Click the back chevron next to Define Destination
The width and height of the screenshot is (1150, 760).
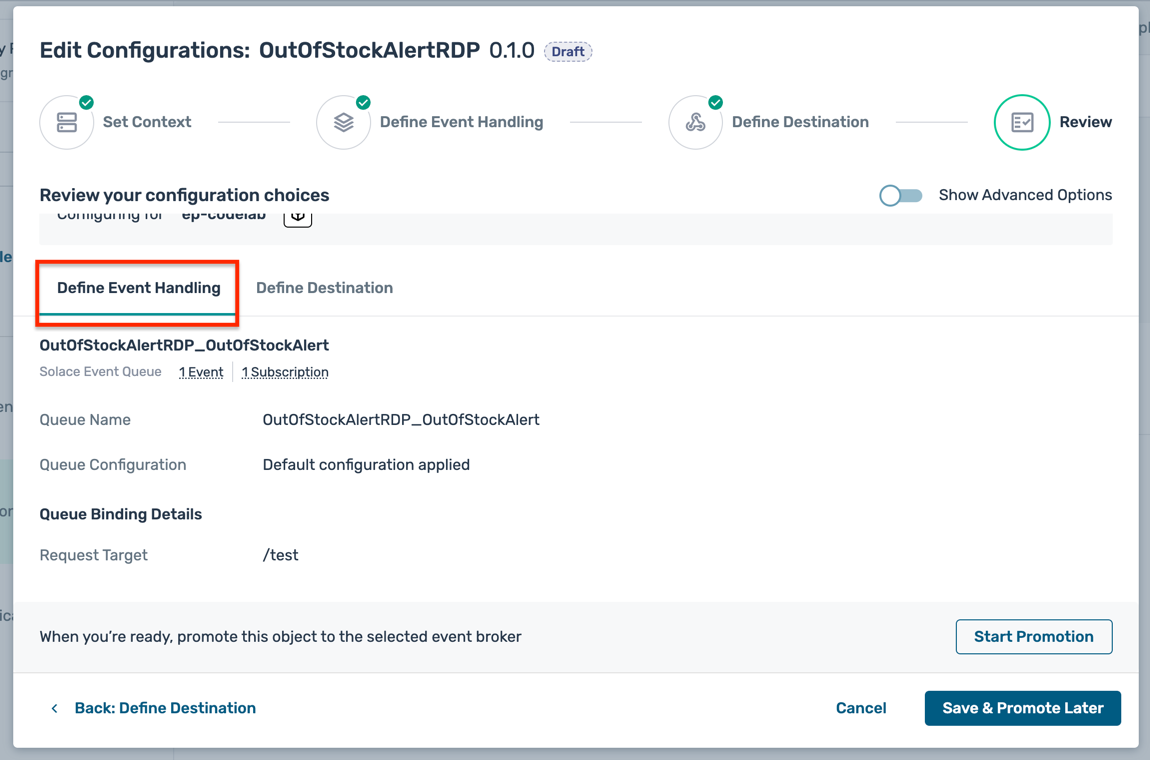coord(54,707)
